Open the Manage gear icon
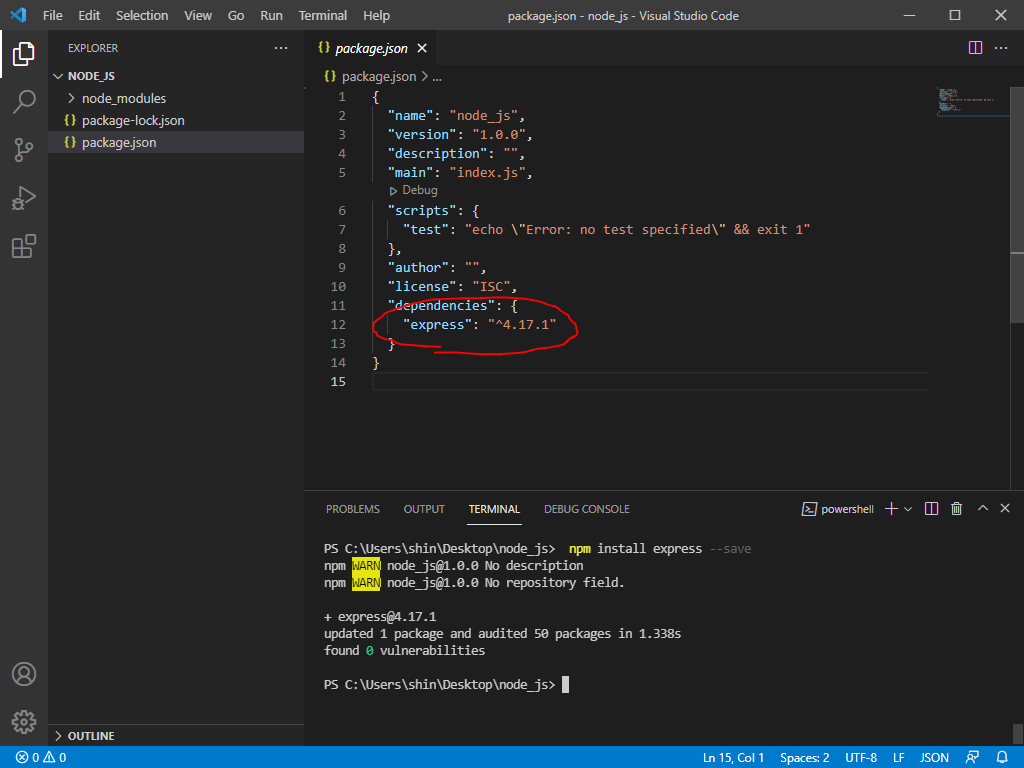The image size is (1024, 768). 24,722
